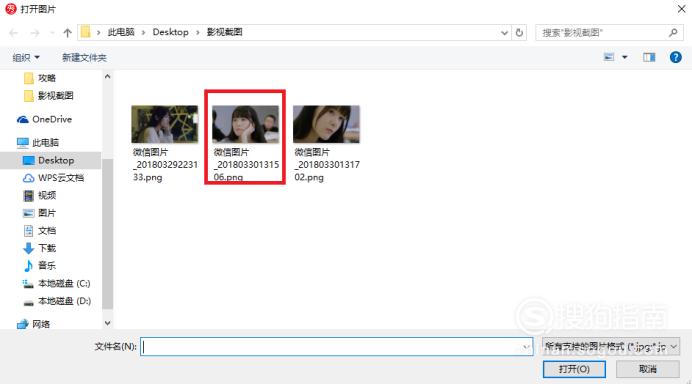This screenshot has width=692, height=384.
Task: Select 影视截图 folder in sidebar
Action: coord(49,96)
